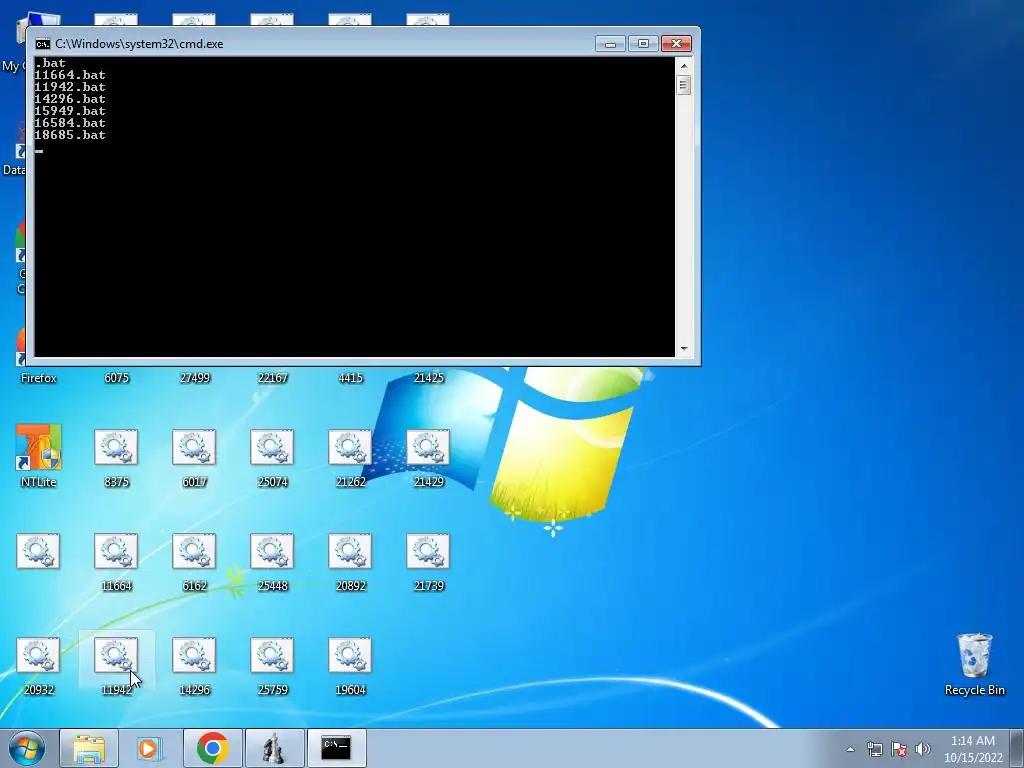This screenshot has width=1024, height=768.
Task: Select the NTLite desktop shortcut
Action: tap(39, 447)
